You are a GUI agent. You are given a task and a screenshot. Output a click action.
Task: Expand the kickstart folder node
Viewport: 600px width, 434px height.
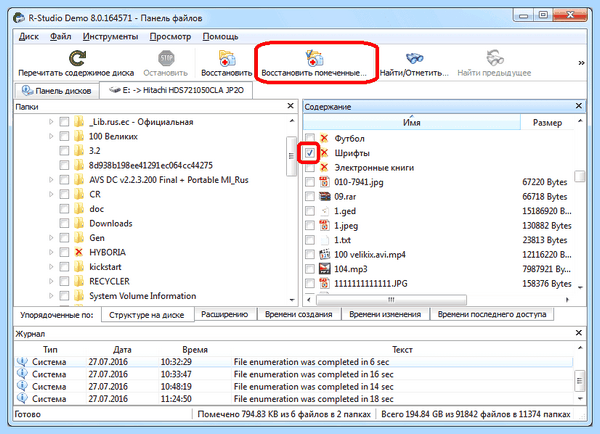click(x=51, y=267)
